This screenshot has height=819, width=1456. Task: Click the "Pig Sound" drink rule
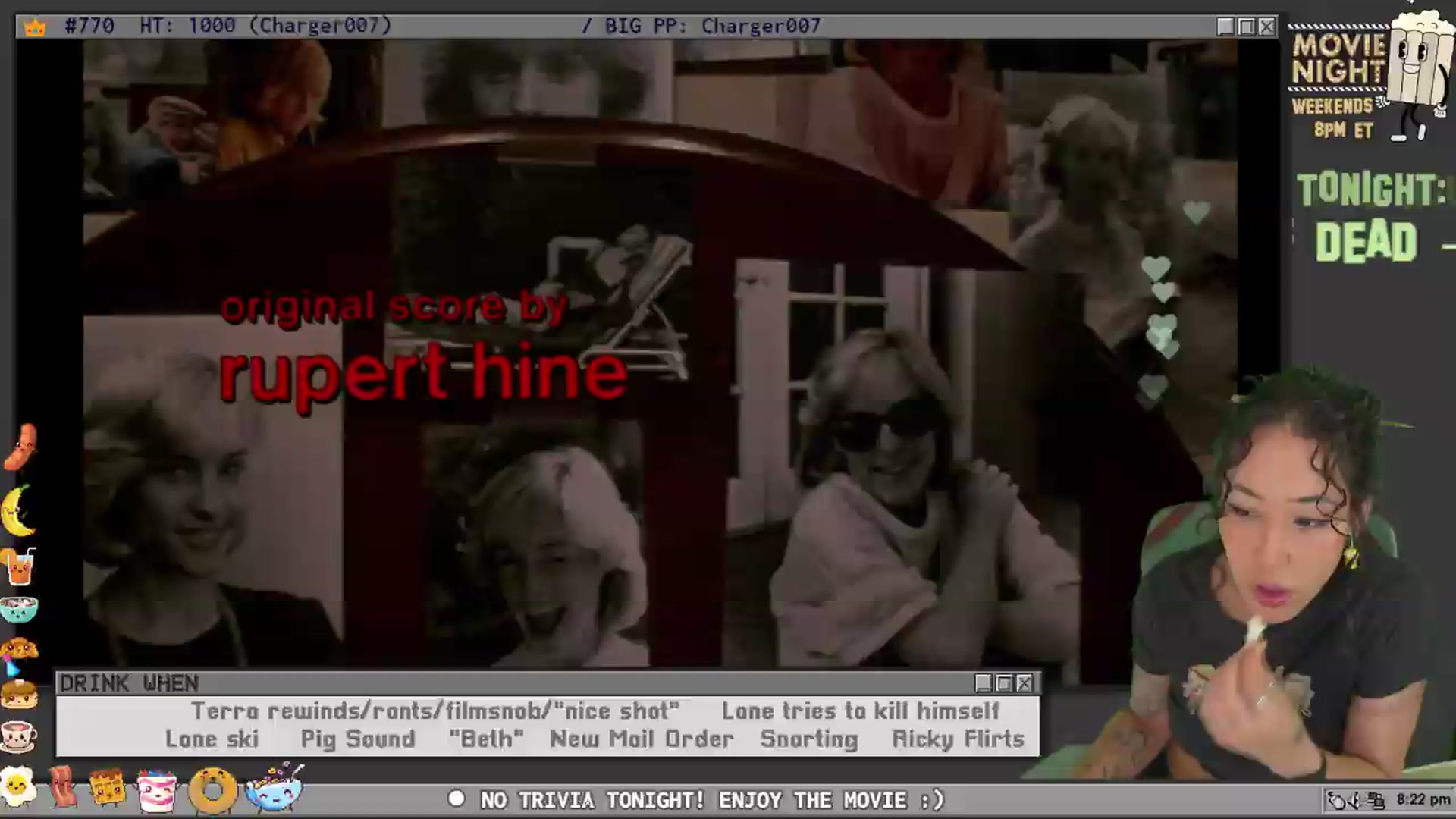click(x=358, y=739)
